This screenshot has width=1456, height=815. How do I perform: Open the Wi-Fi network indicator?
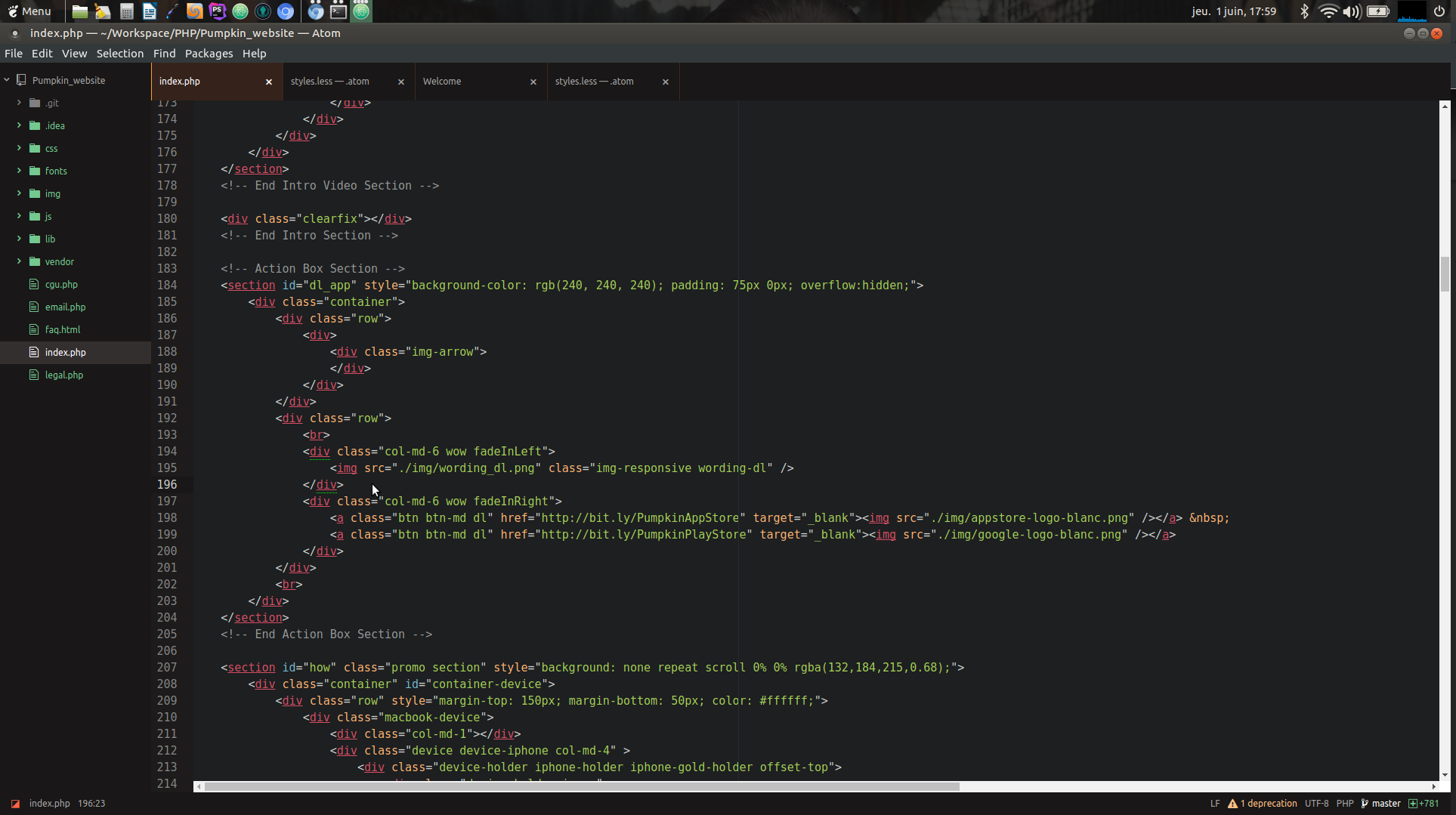[x=1328, y=11]
